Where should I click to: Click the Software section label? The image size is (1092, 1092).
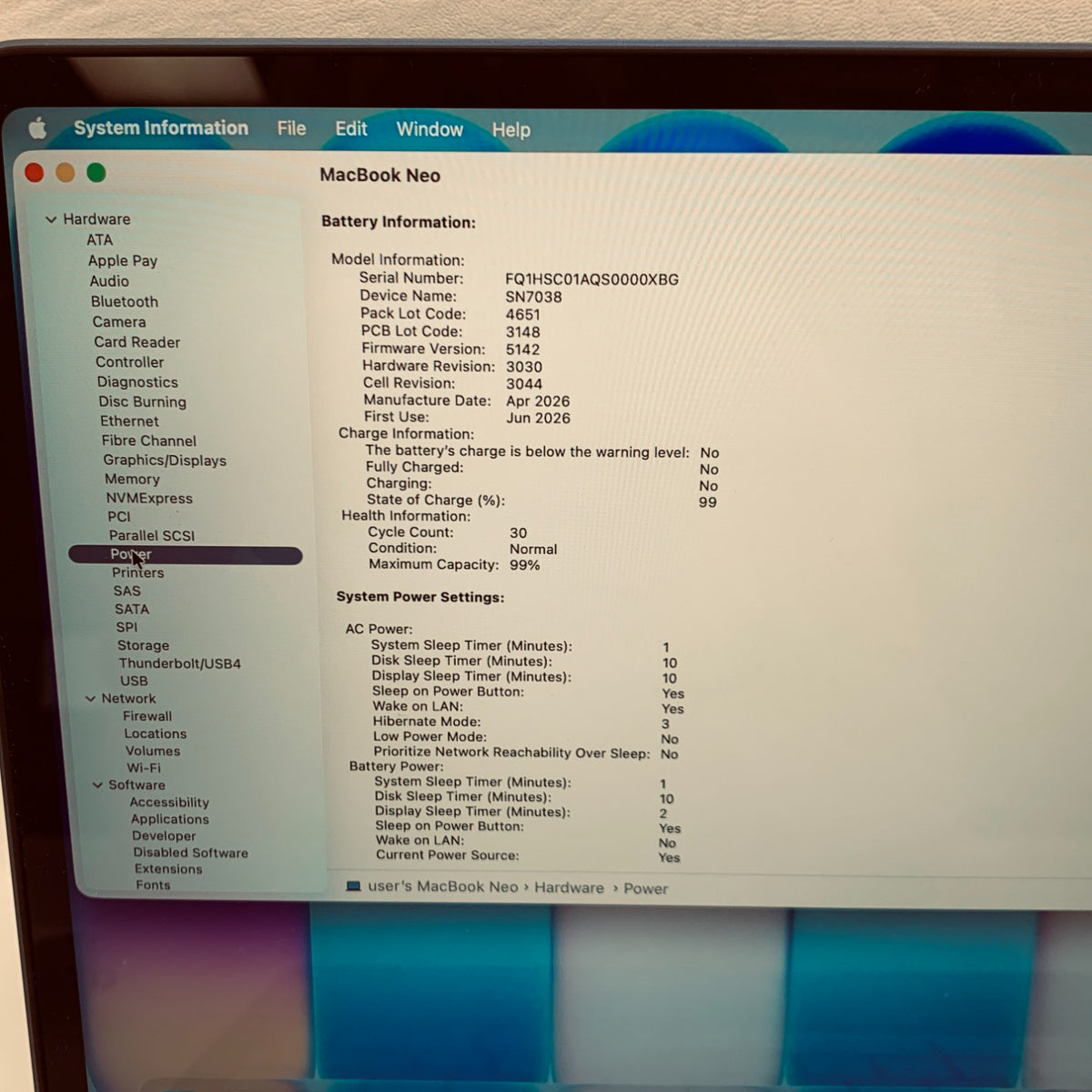tap(136, 785)
